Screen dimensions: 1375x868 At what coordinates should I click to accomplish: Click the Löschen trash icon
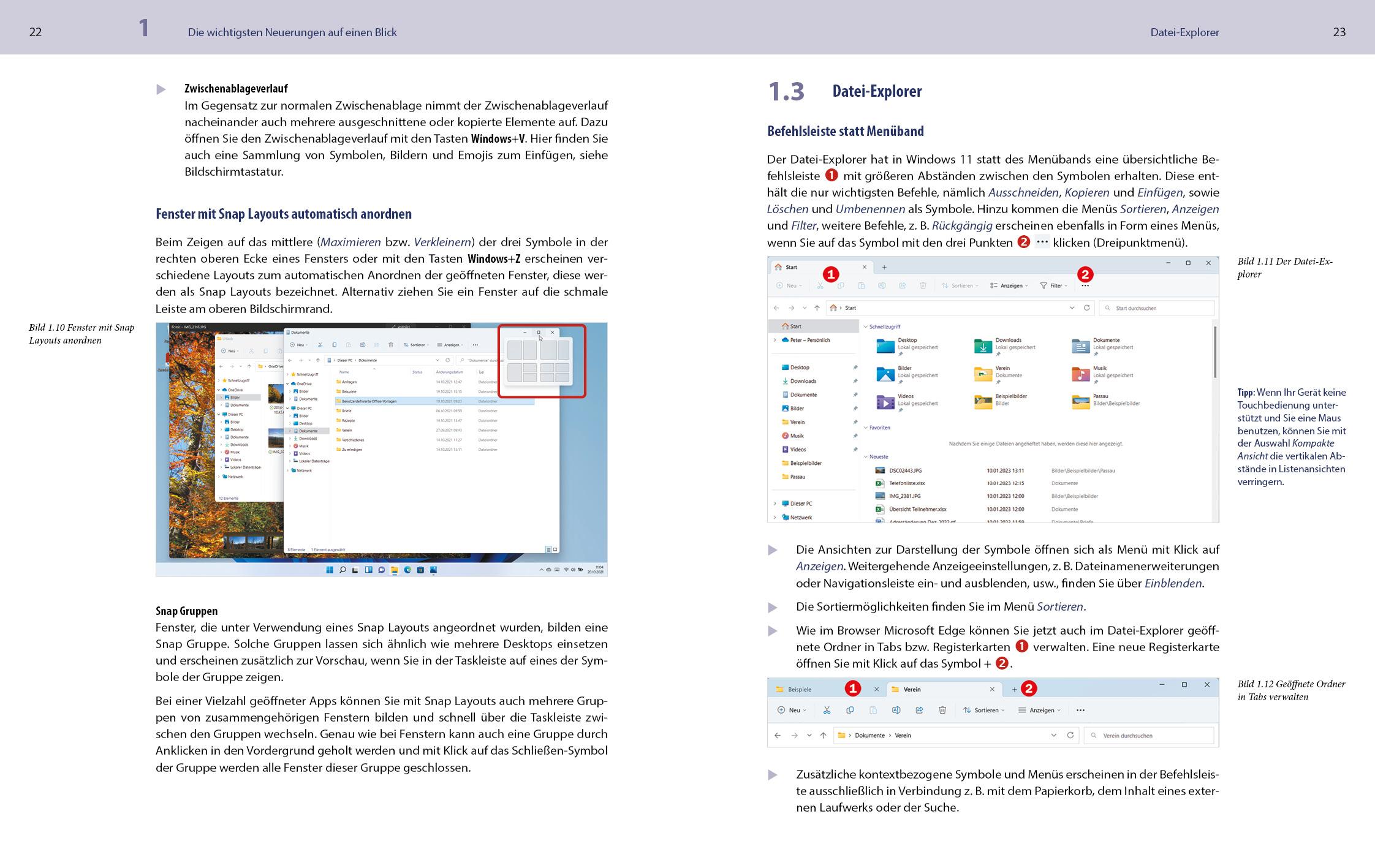coord(924,285)
